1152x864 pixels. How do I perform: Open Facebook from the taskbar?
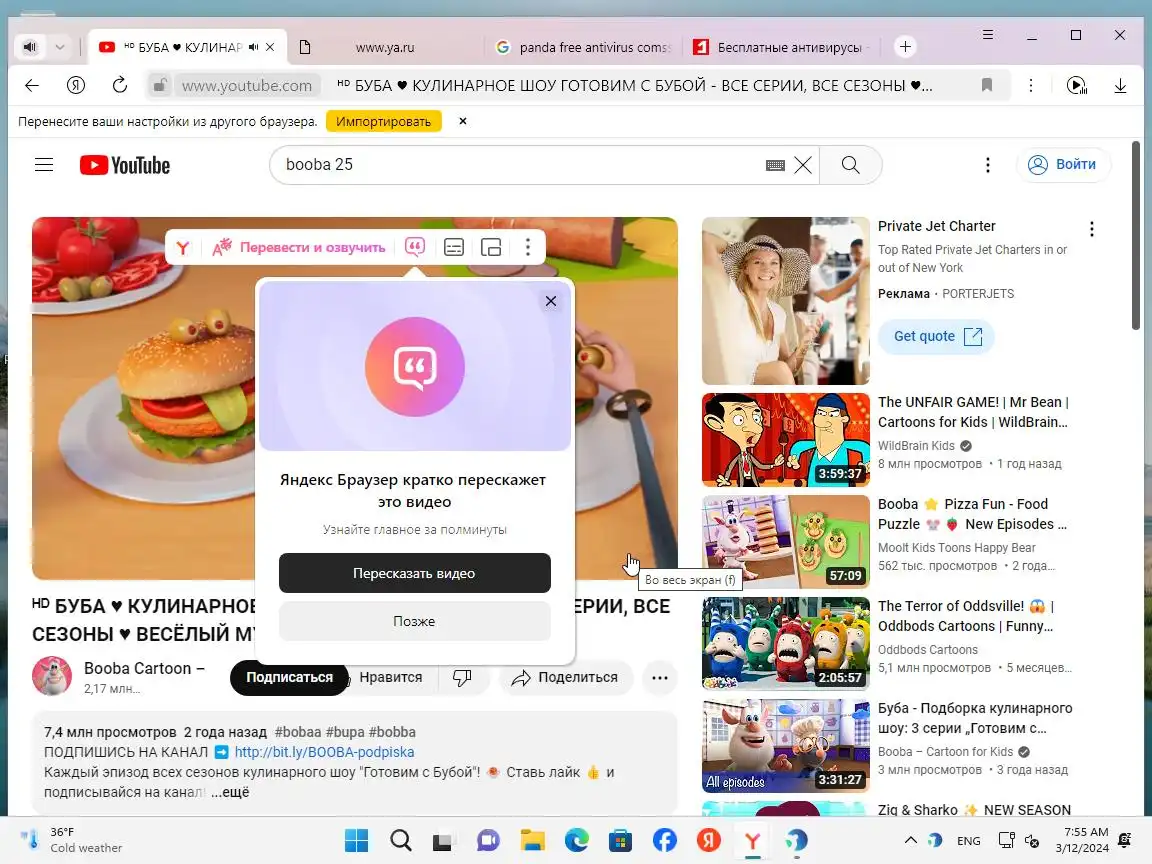point(665,840)
